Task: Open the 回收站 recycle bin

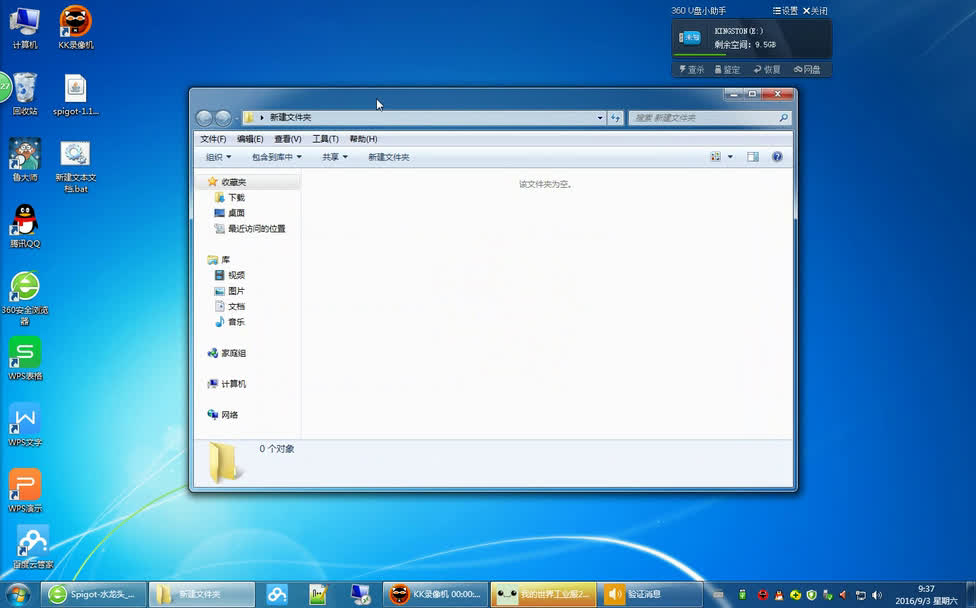Action: coord(25,94)
